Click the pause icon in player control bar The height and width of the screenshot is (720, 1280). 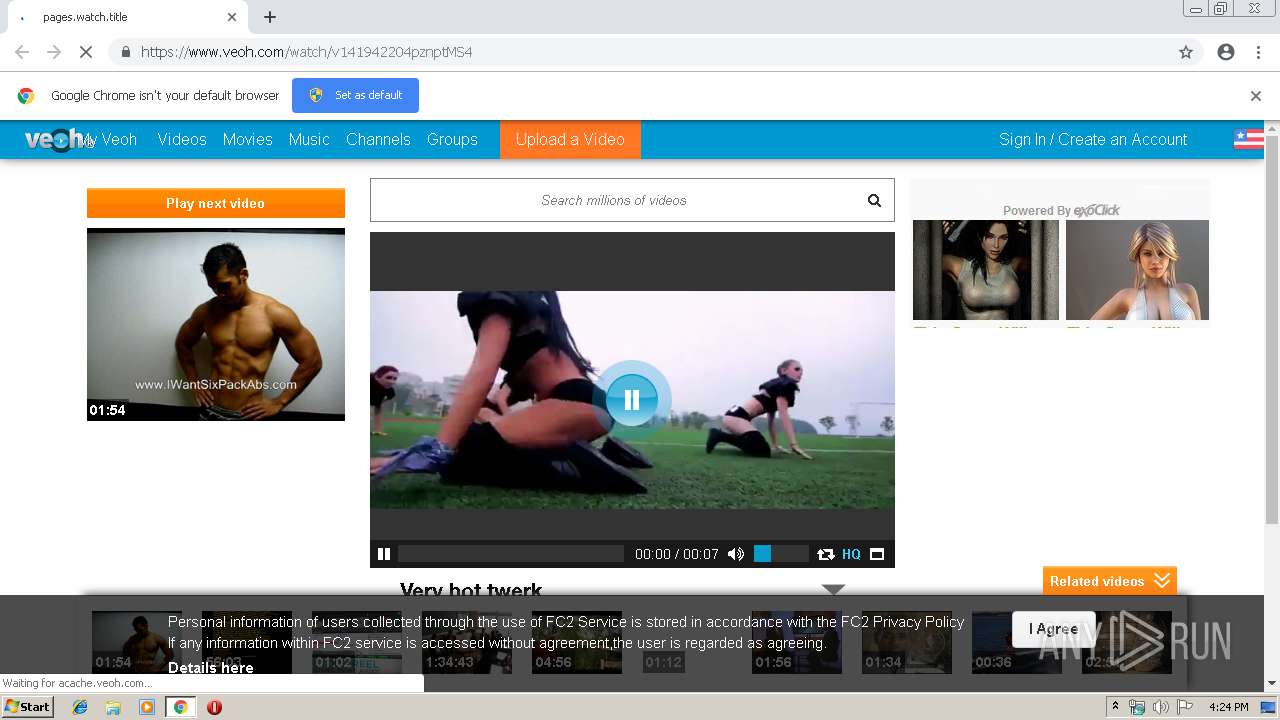pos(384,554)
